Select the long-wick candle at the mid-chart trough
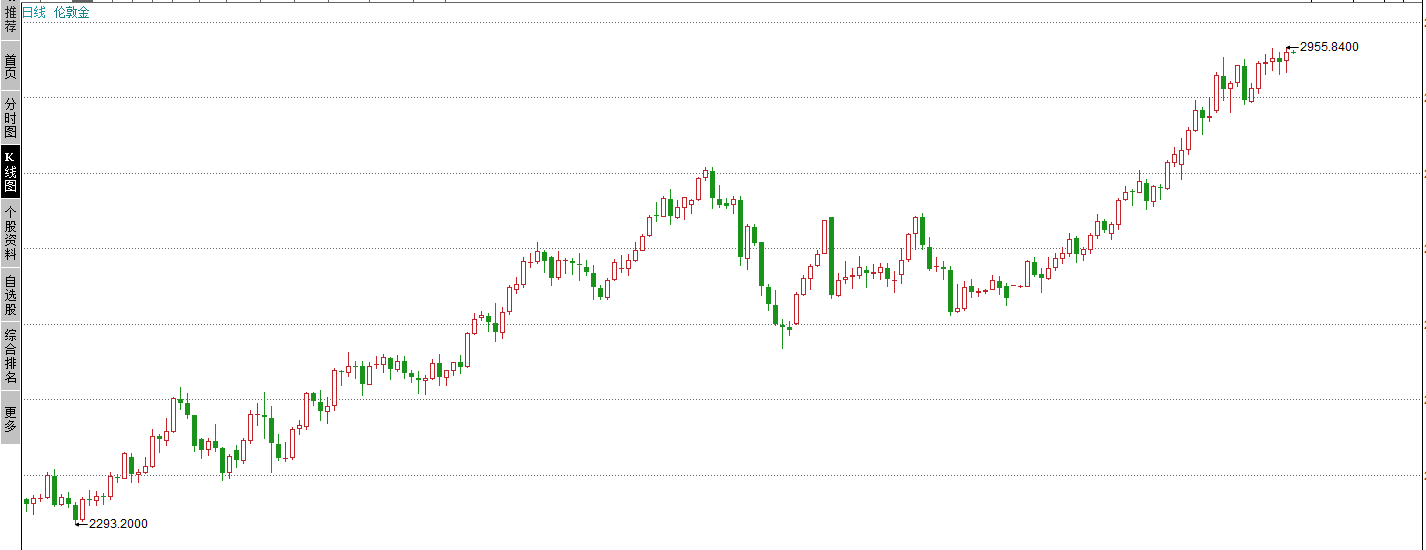This screenshot has height=550, width=1426. pyautogui.click(x=782, y=326)
